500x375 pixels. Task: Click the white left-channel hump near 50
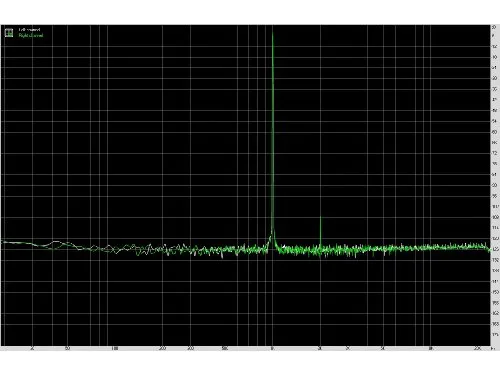(56, 241)
